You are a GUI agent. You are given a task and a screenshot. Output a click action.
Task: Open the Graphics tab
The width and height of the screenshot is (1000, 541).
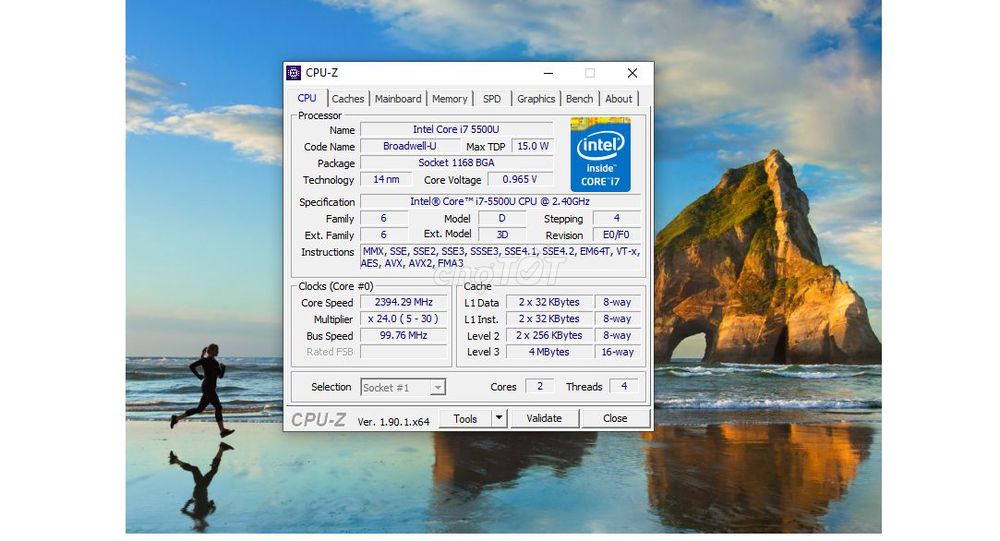pos(536,99)
